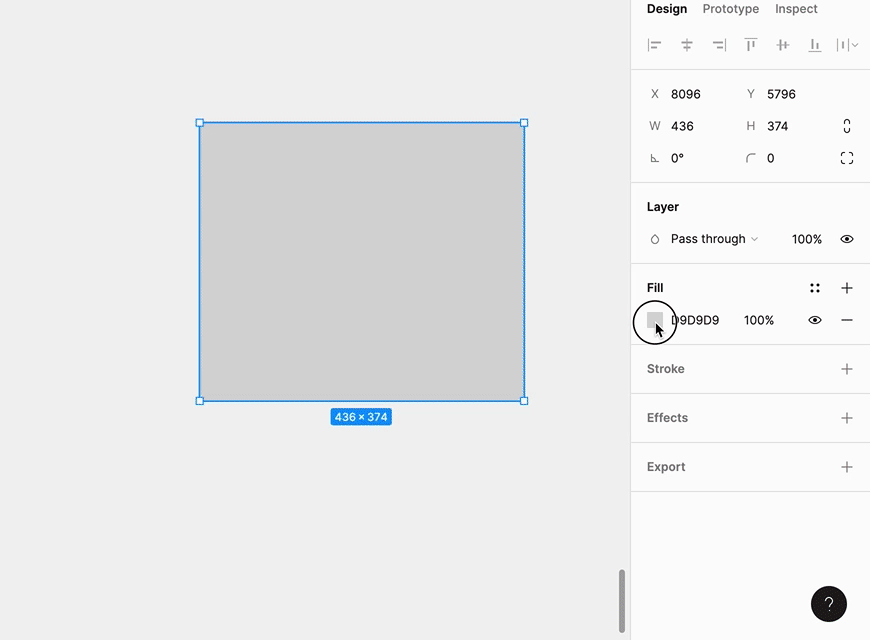Click align vertical centers icon
Screen dimensions: 870x640
[x=782, y=45]
